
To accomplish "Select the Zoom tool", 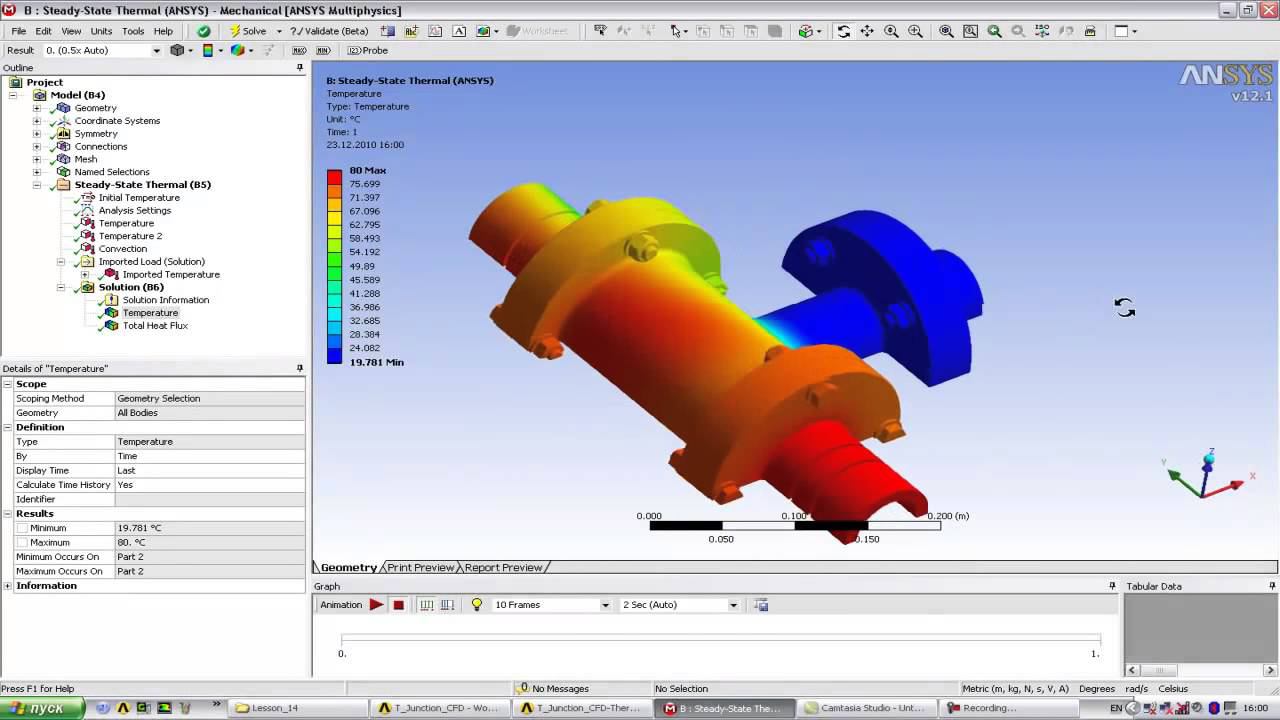I will (x=891, y=31).
